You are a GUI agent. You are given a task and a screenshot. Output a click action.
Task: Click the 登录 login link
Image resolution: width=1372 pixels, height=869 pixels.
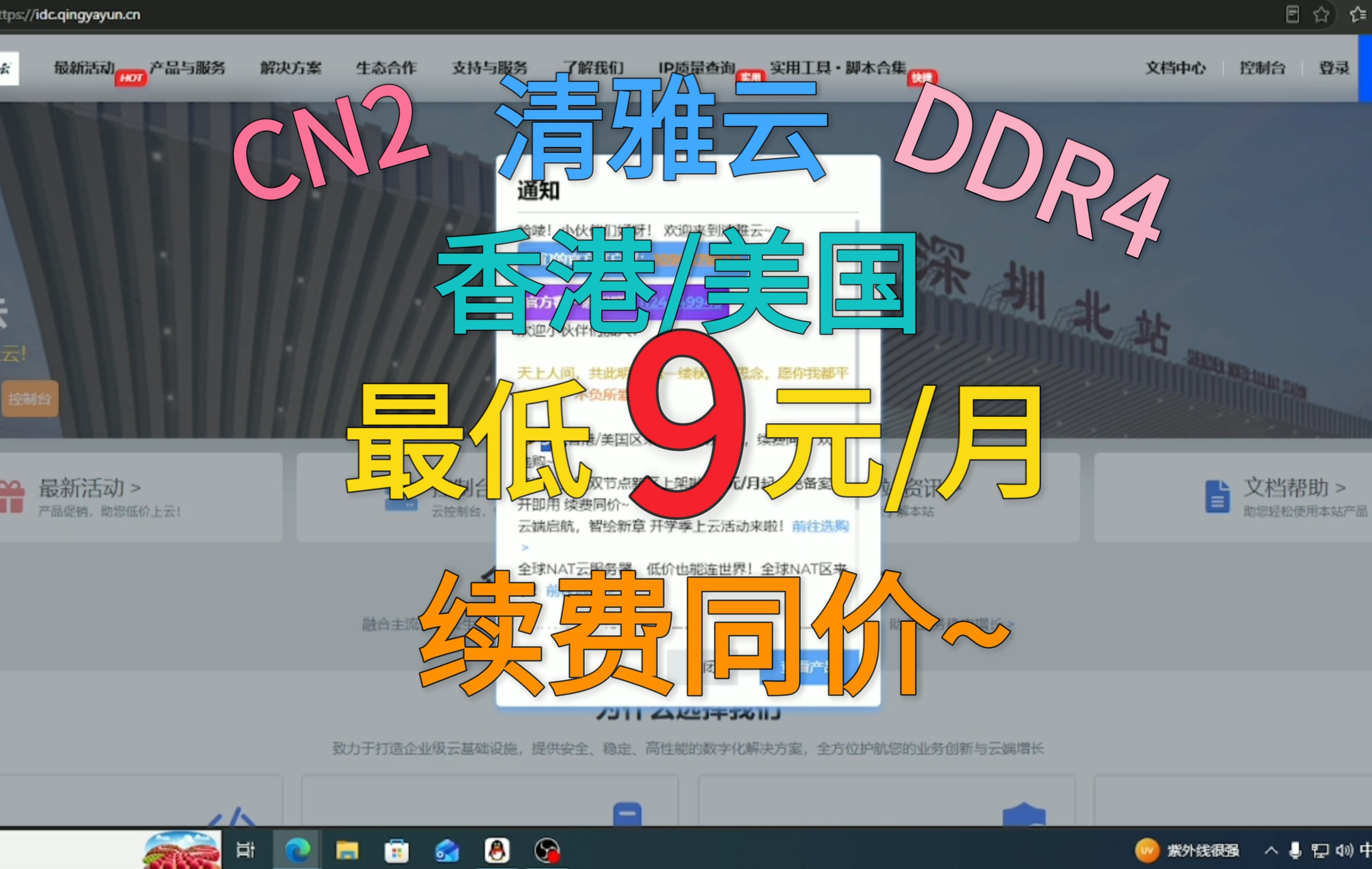pos(1334,68)
